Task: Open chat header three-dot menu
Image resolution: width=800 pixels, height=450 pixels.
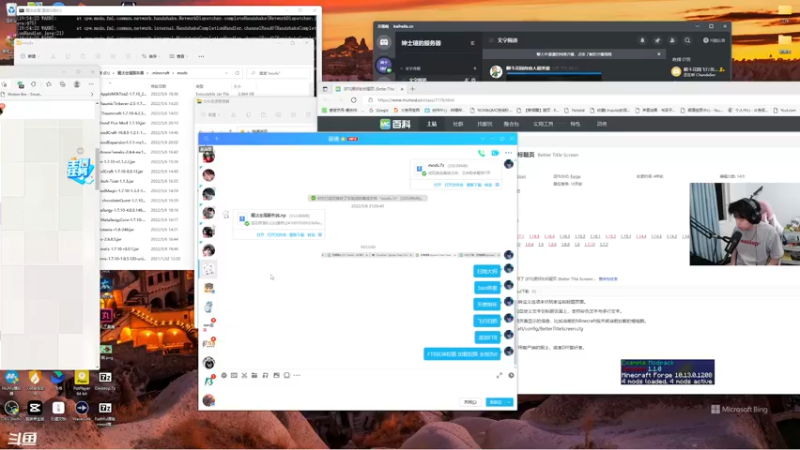Action: pos(508,153)
